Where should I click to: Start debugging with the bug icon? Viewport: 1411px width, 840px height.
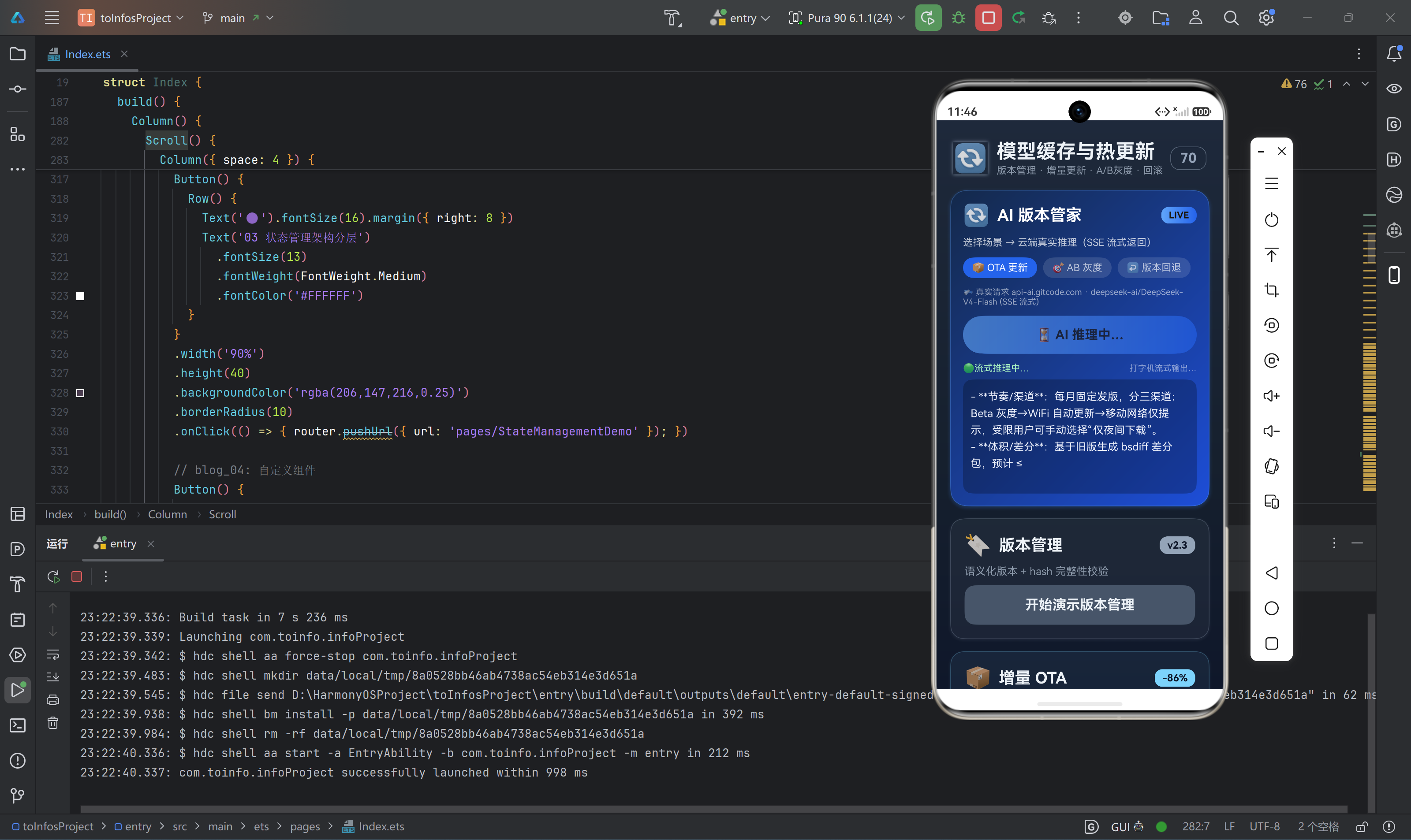[958, 18]
